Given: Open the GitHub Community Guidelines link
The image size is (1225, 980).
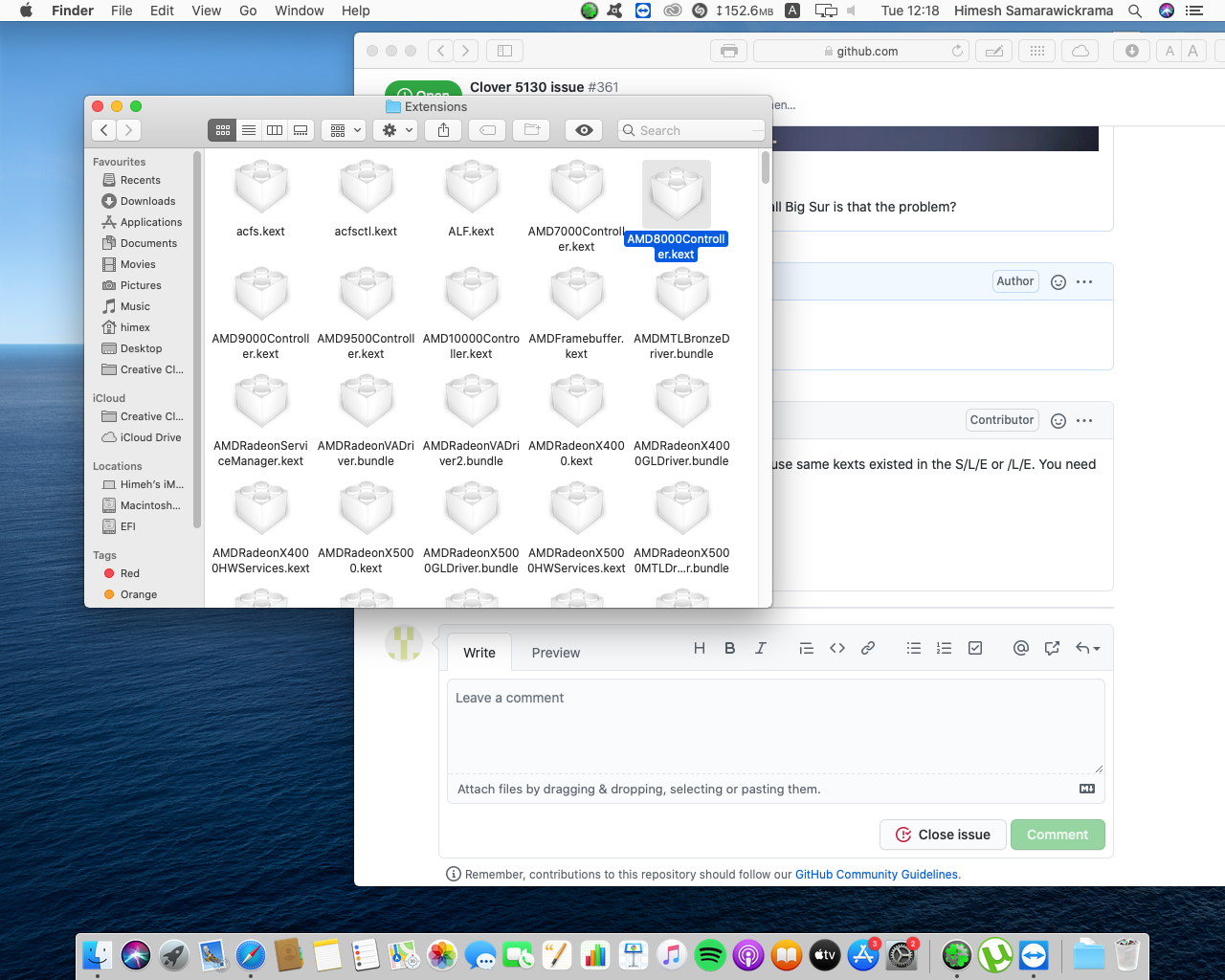Looking at the screenshot, I should [877, 874].
